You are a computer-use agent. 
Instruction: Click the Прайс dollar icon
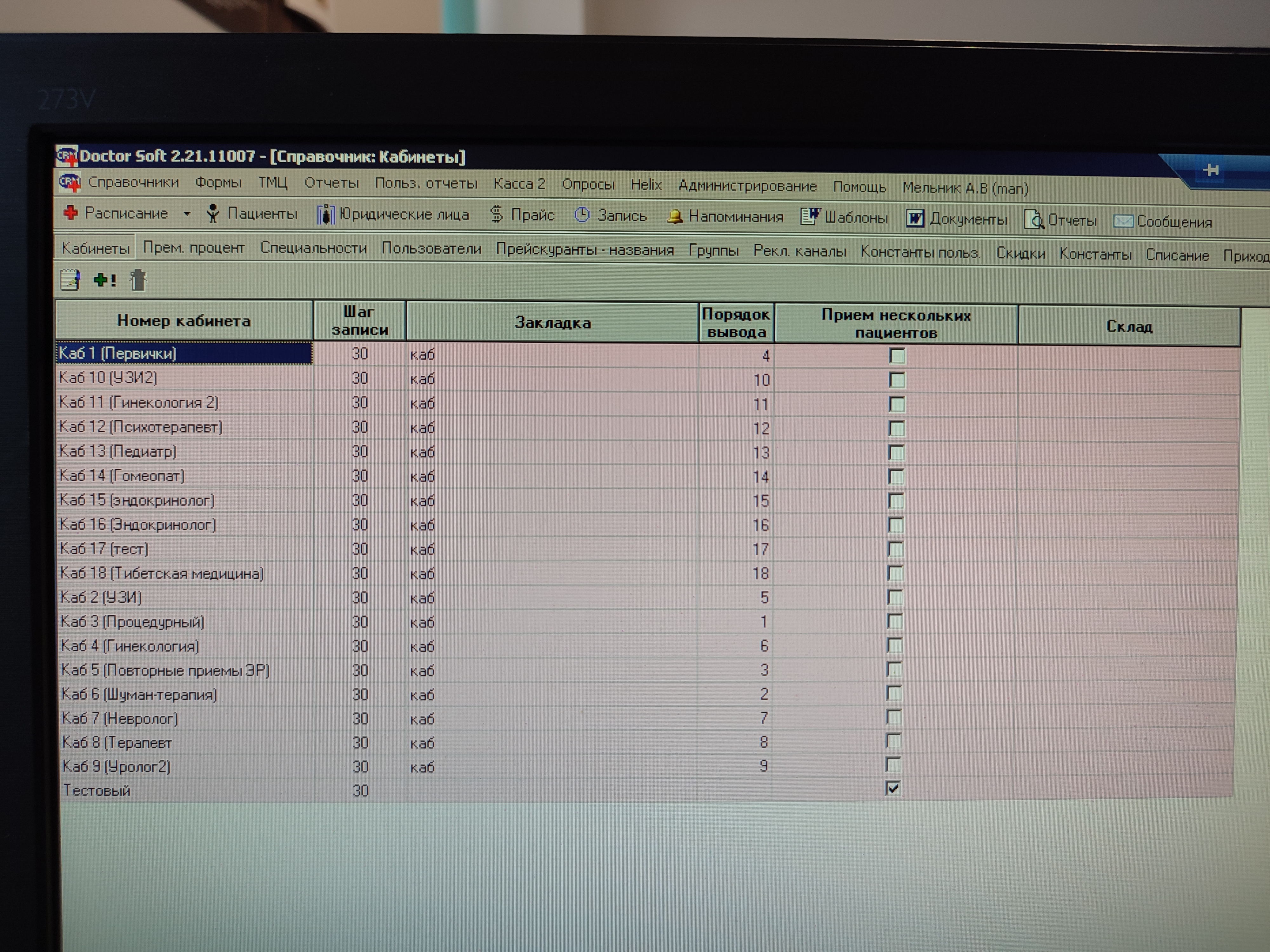point(497,215)
